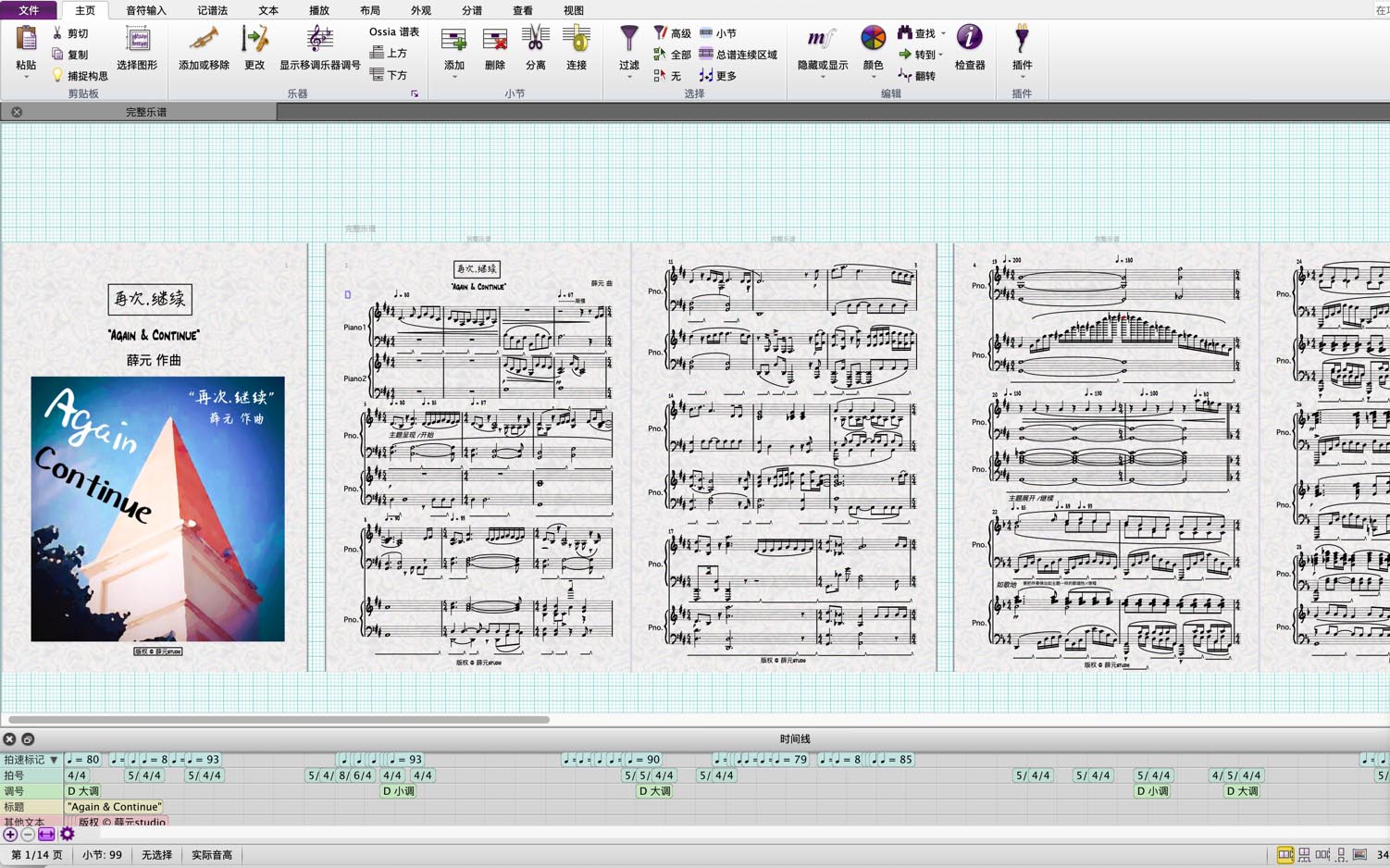
Task: Expand the tempo markings row arrow in timeline
Action: (x=54, y=760)
